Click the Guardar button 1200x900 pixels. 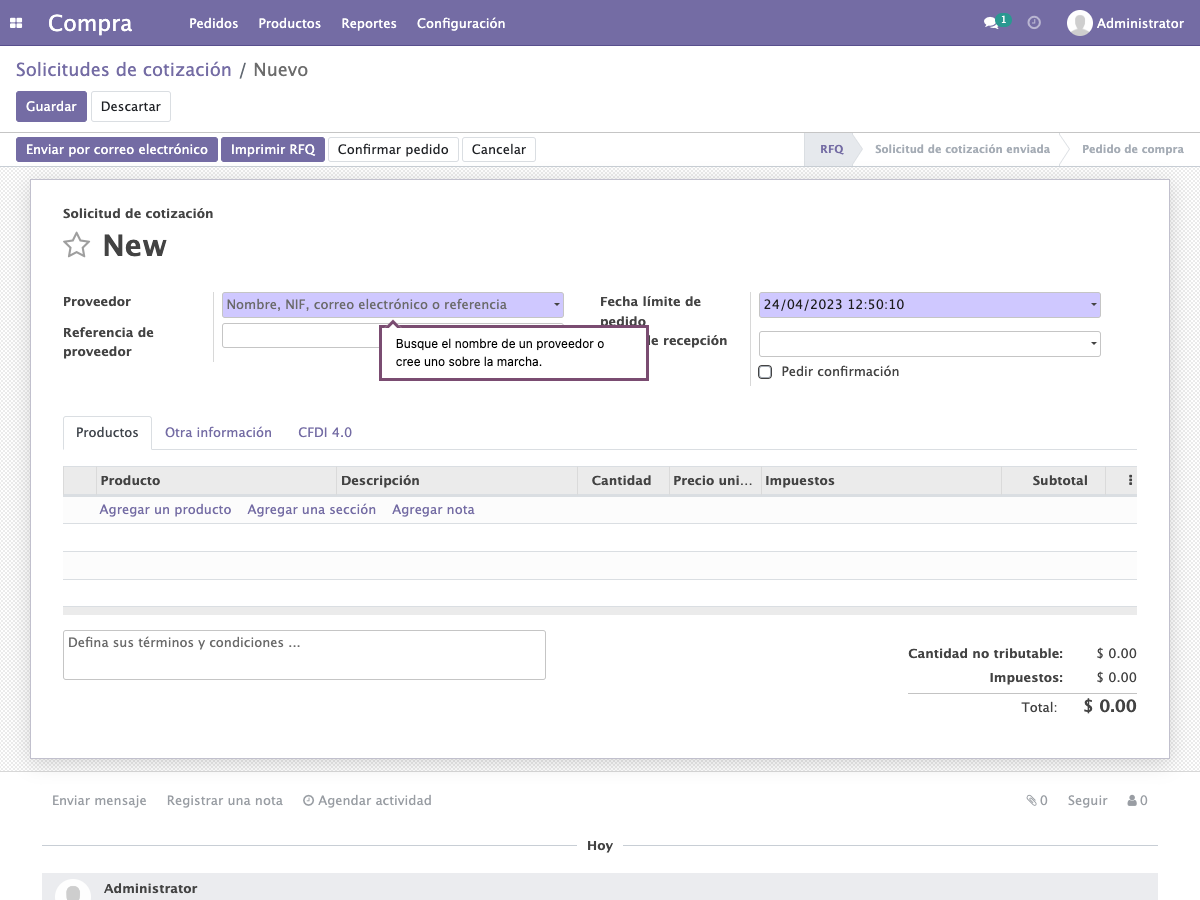[x=51, y=106]
